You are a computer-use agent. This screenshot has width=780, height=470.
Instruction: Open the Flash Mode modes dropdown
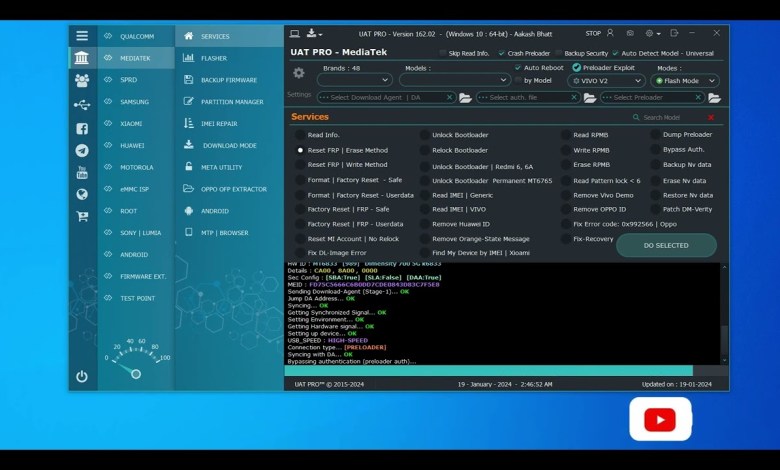tap(685, 81)
